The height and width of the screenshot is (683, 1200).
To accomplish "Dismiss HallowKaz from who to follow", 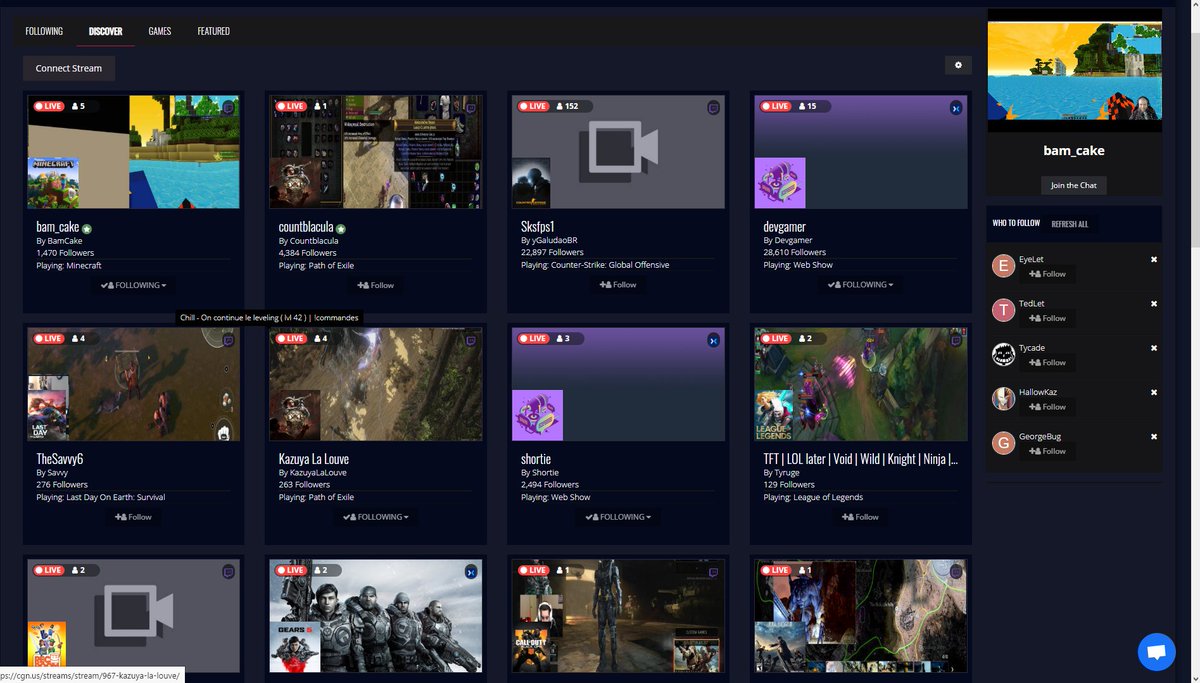I will click(x=1154, y=392).
